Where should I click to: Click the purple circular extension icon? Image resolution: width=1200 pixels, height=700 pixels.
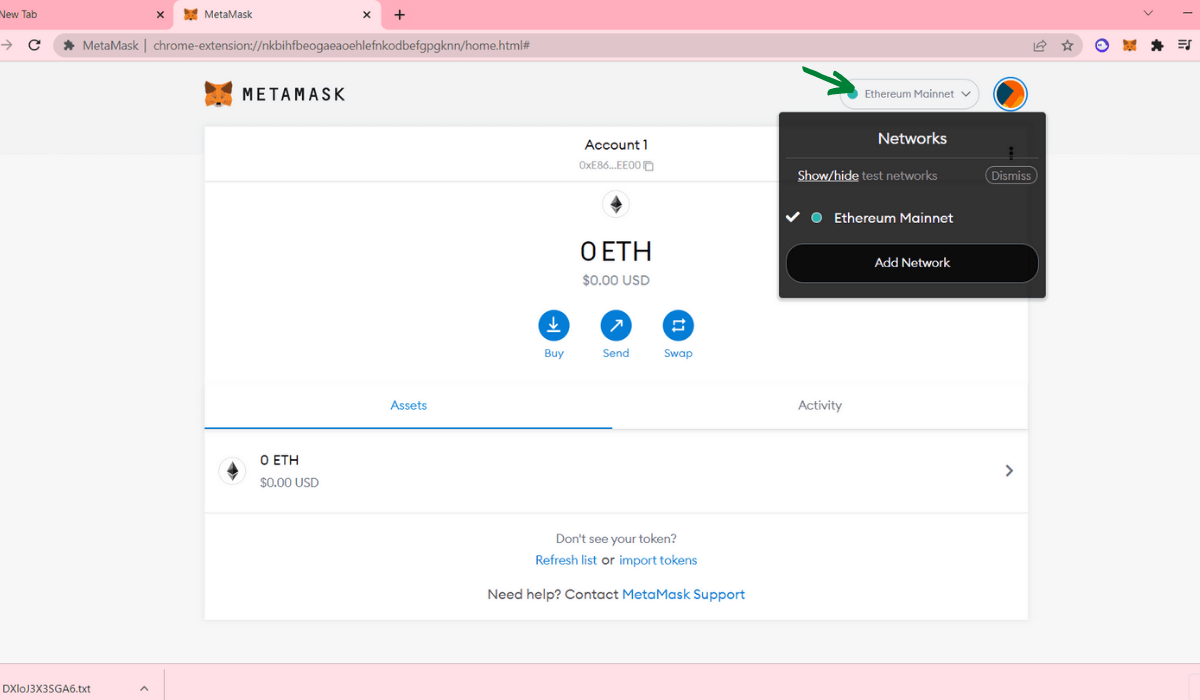(1102, 45)
